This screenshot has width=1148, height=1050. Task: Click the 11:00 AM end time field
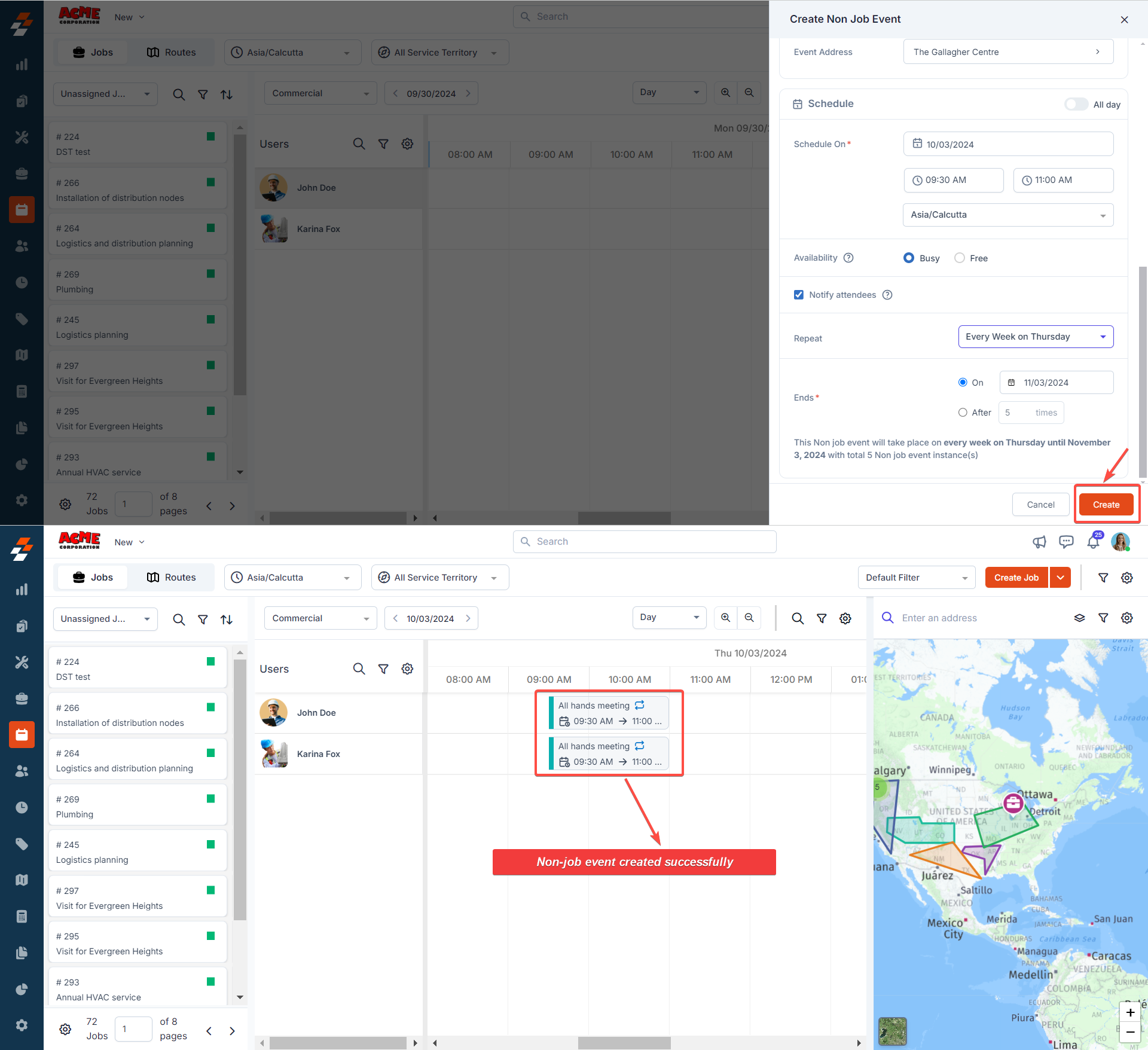pyautogui.click(x=1063, y=180)
